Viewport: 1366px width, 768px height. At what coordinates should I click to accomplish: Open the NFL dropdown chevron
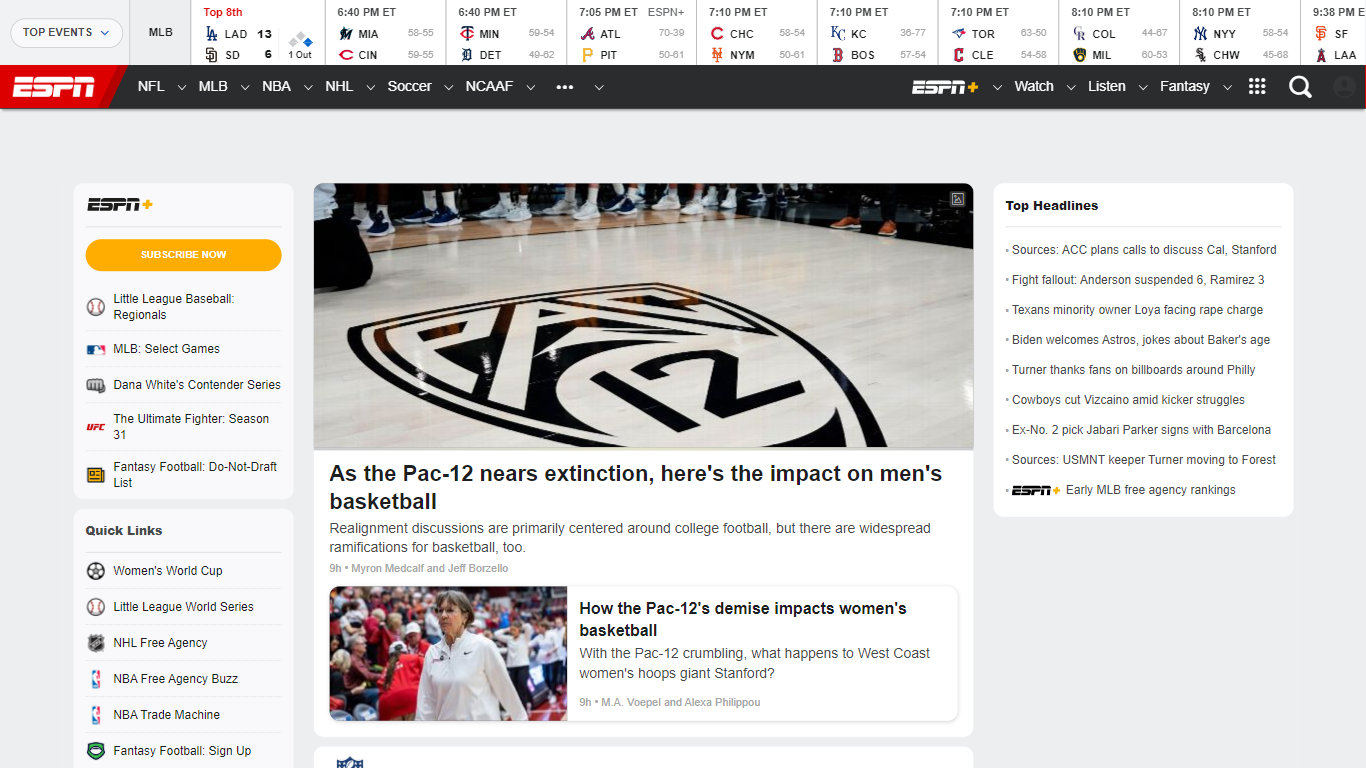tap(182, 87)
